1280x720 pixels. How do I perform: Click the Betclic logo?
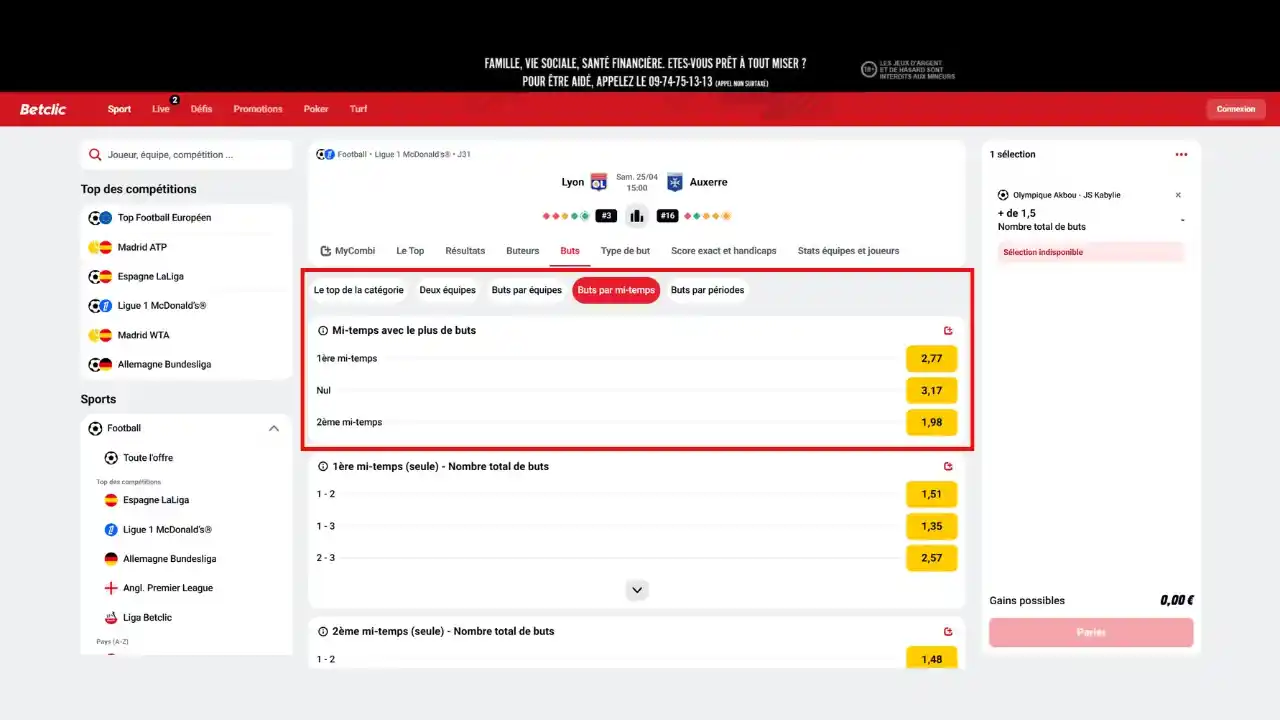pos(44,109)
